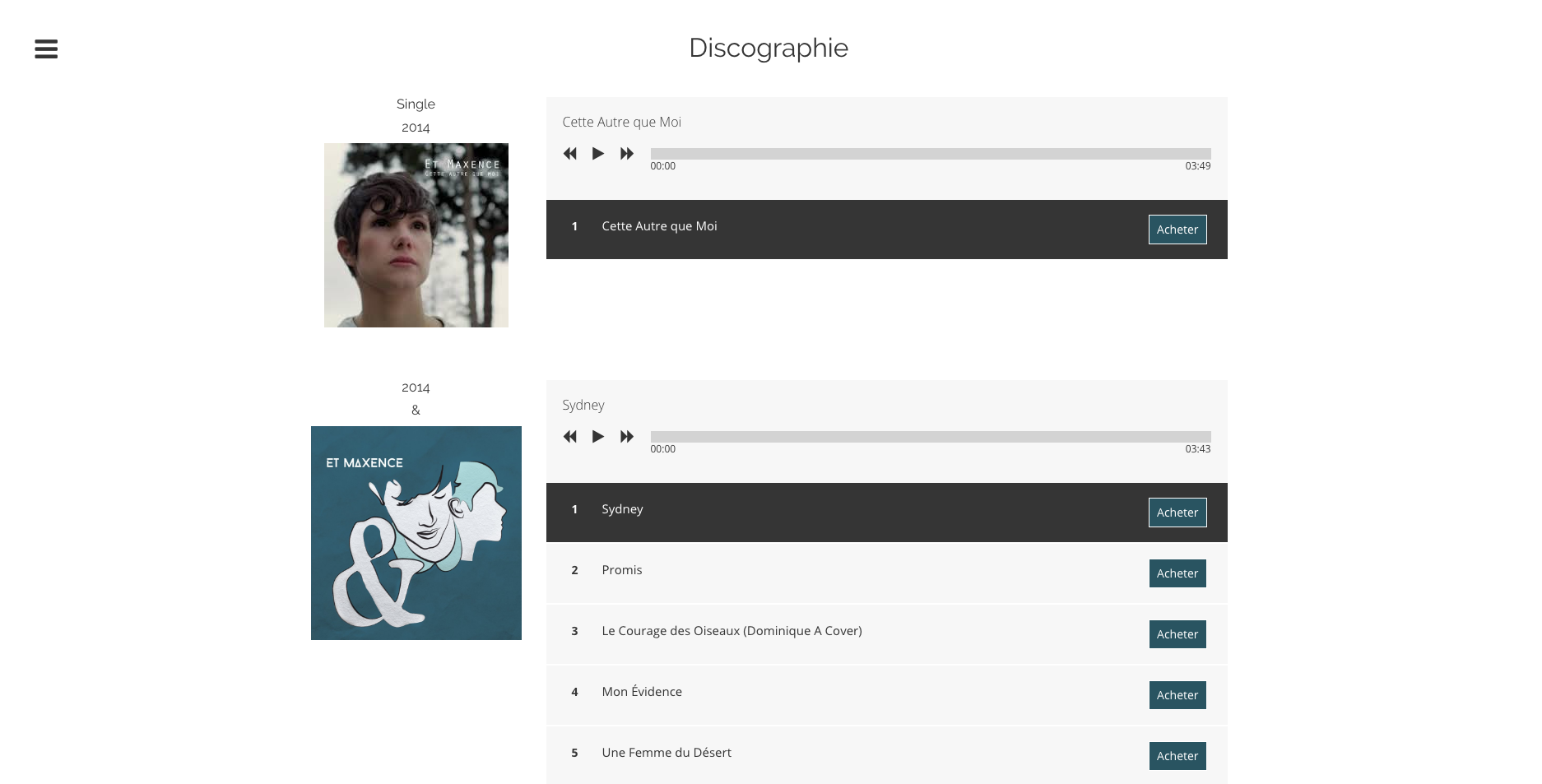Buy the Cette Autre que Moi single

[1177, 230]
